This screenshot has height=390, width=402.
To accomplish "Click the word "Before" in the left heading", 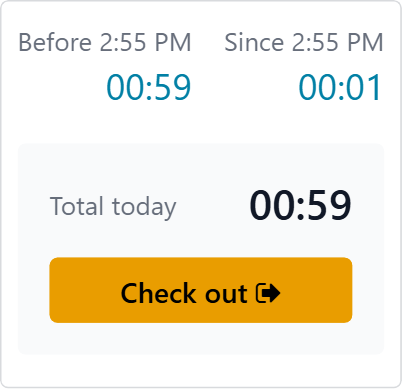I will (x=55, y=42).
